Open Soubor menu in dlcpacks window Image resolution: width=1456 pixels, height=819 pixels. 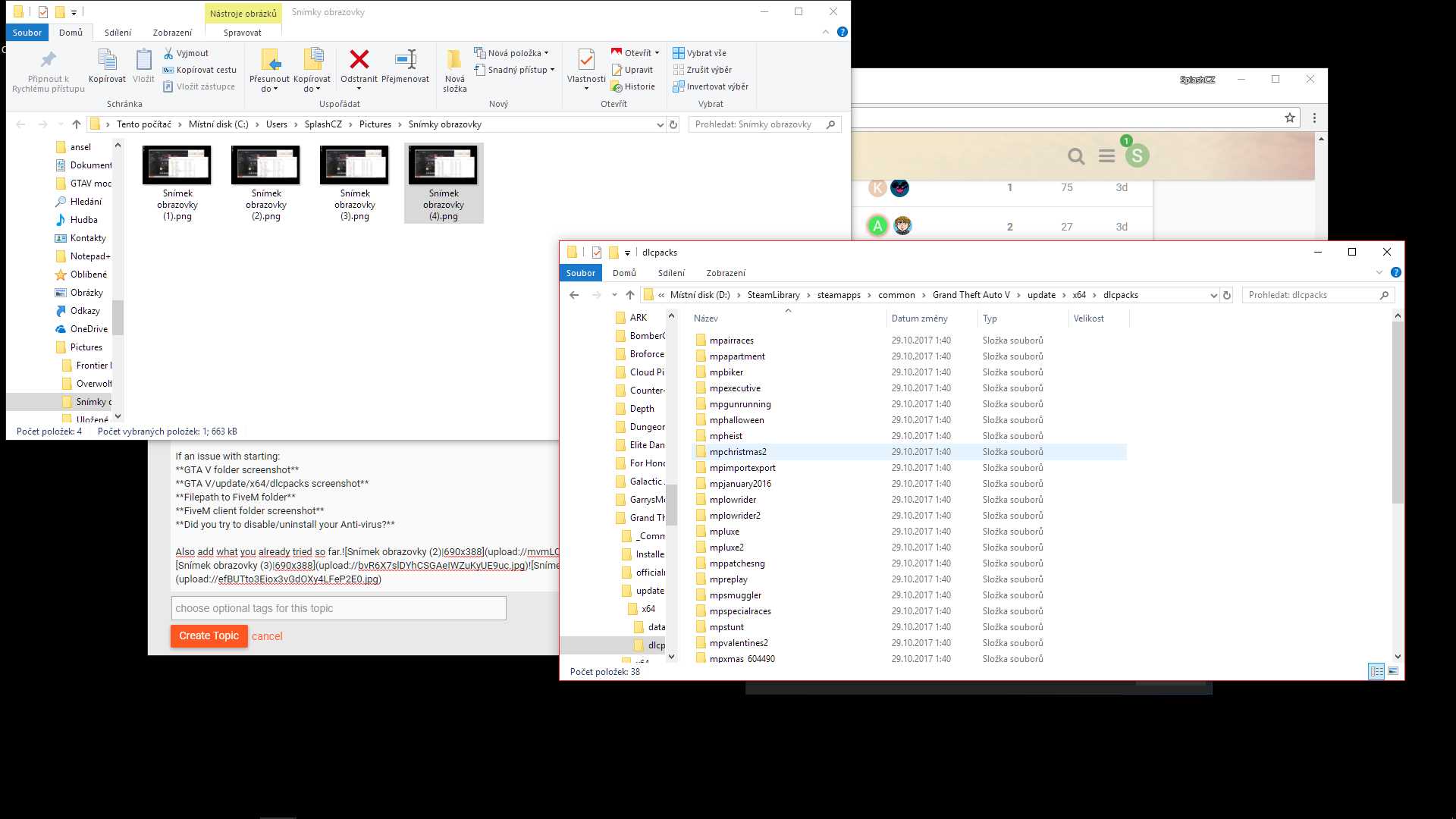pyautogui.click(x=581, y=273)
